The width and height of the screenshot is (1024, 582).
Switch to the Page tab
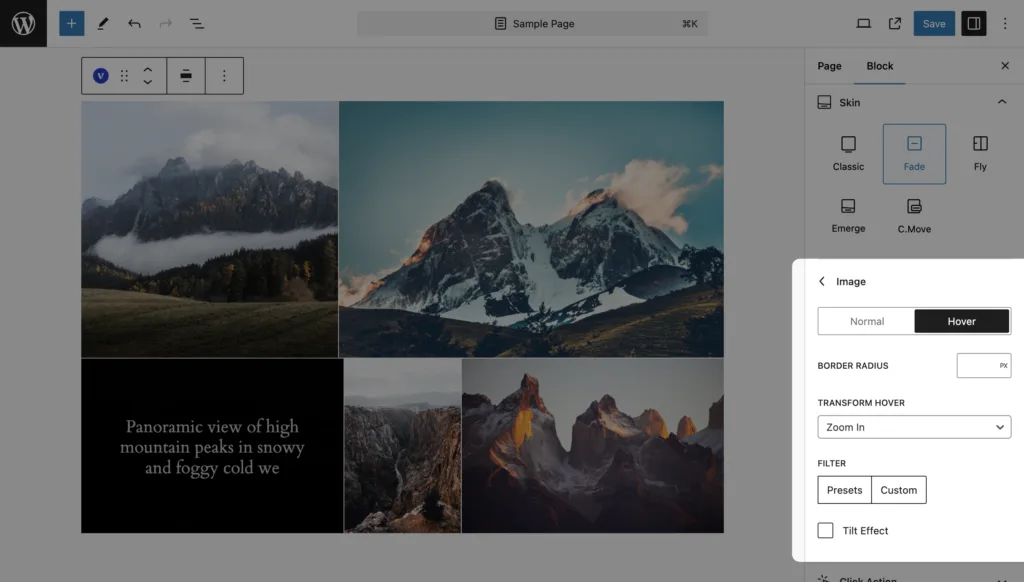[829, 66]
